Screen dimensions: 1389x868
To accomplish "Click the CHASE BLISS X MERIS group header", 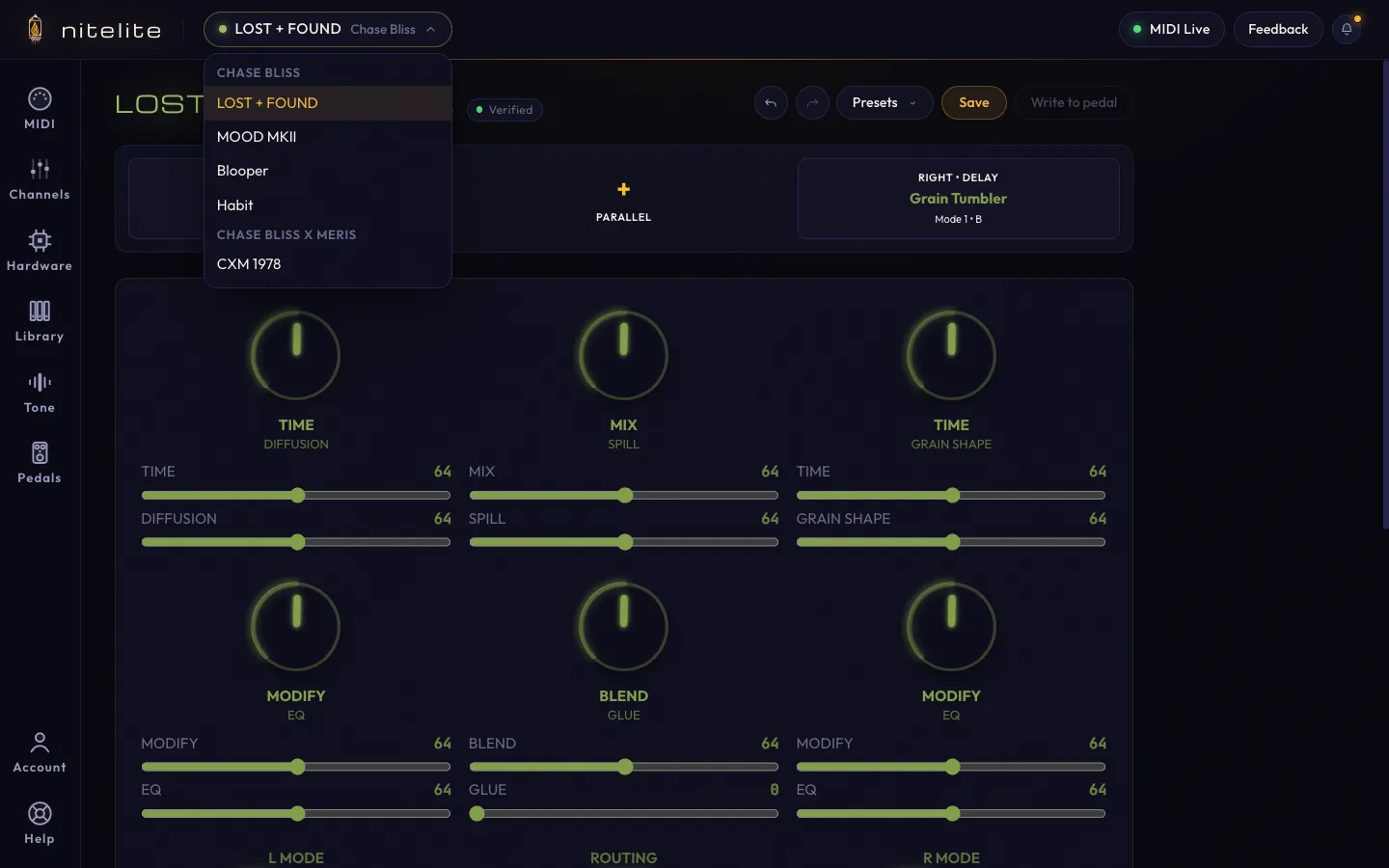I will [x=286, y=235].
